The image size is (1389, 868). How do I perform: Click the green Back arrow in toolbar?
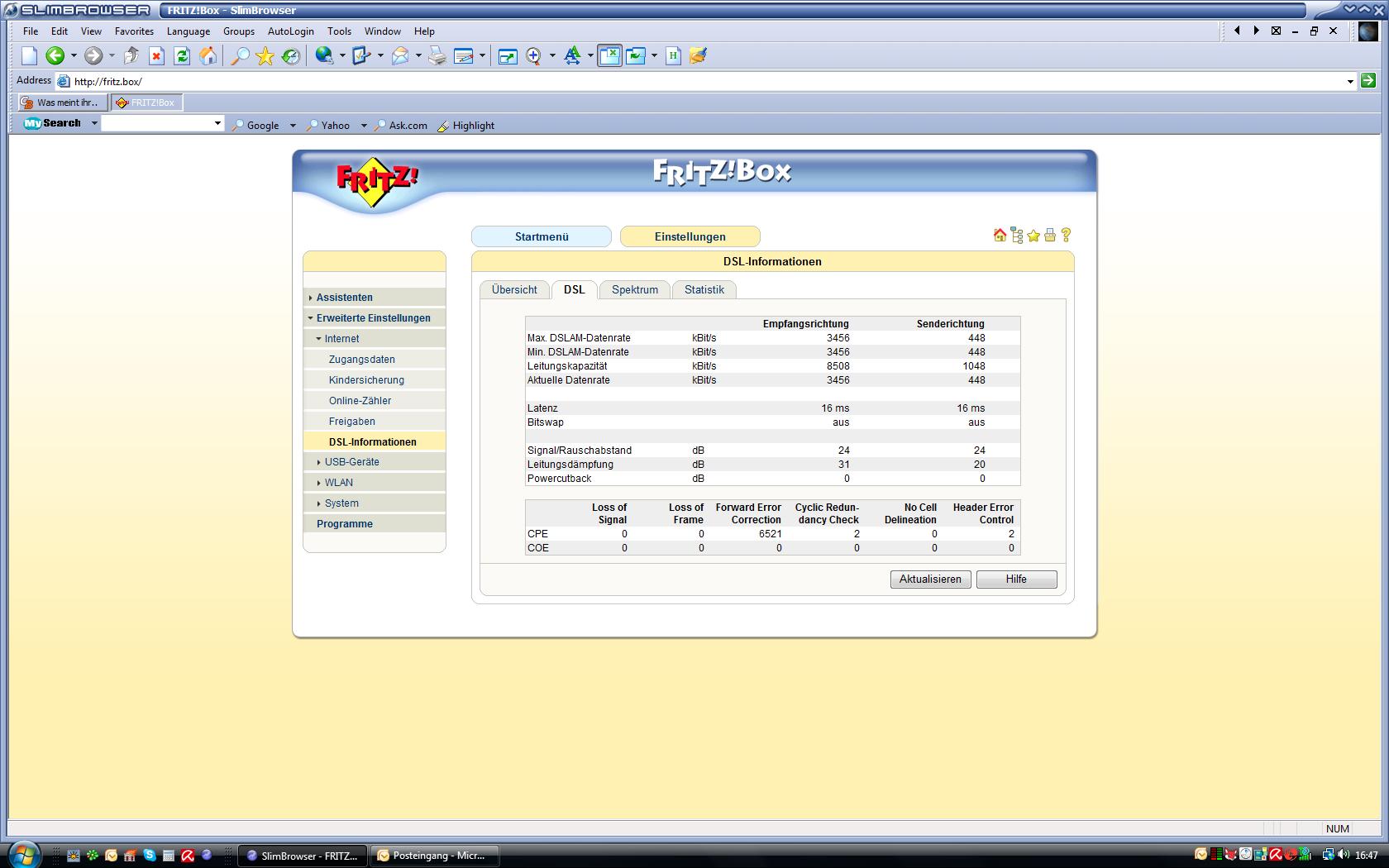point(55,55)
